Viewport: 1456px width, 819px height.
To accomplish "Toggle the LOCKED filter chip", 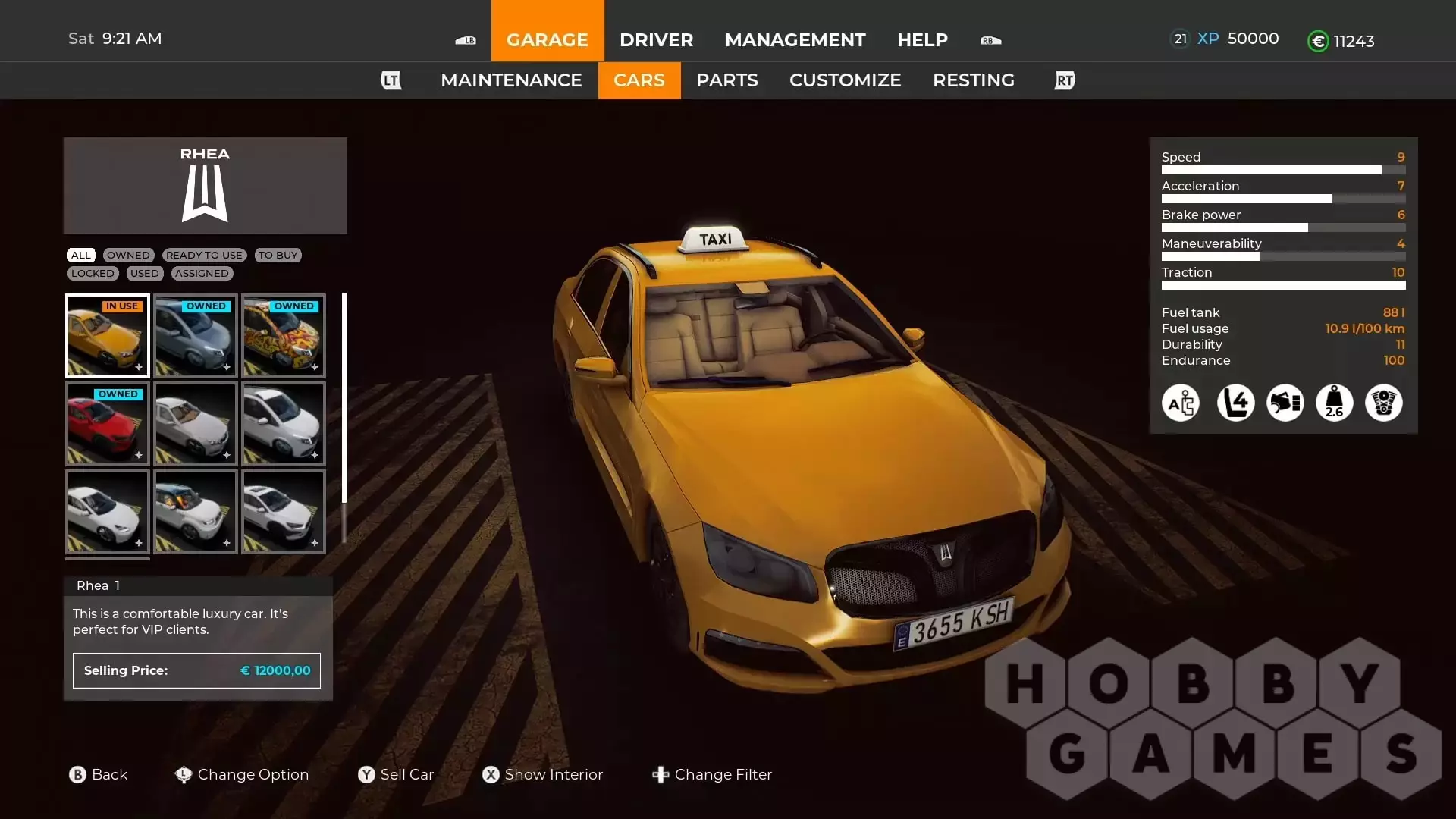I will point(93,274).
